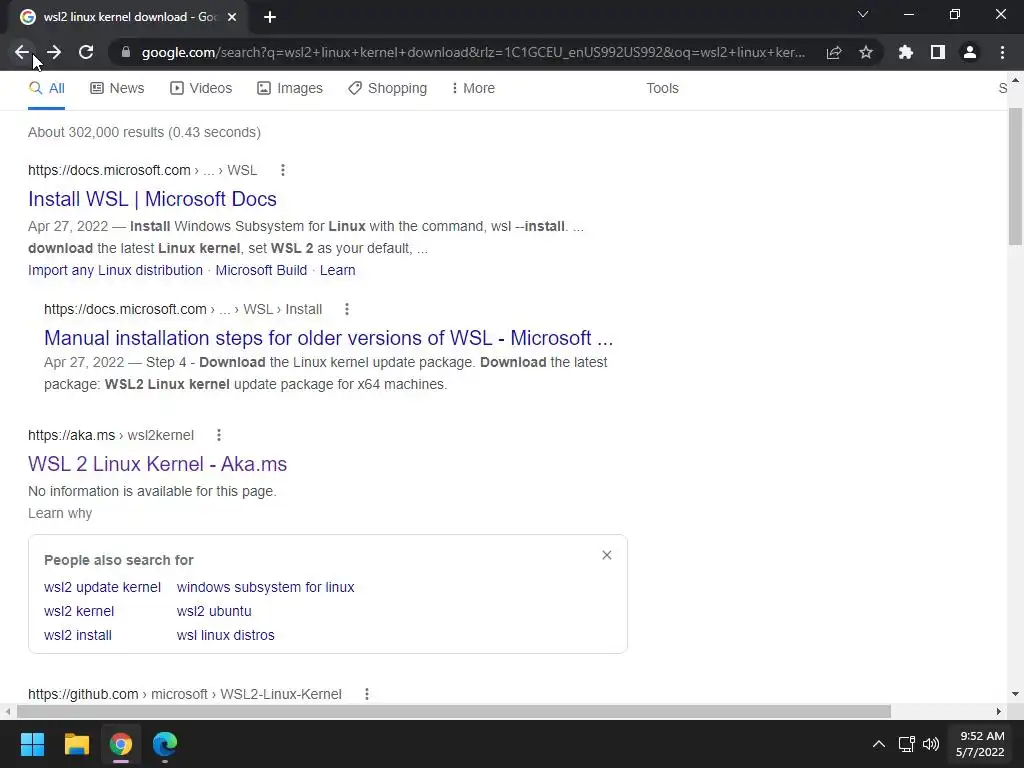Go forward with the forward arrow
The height and width of the screenshot is (768, 1024).
click(54, 52)
